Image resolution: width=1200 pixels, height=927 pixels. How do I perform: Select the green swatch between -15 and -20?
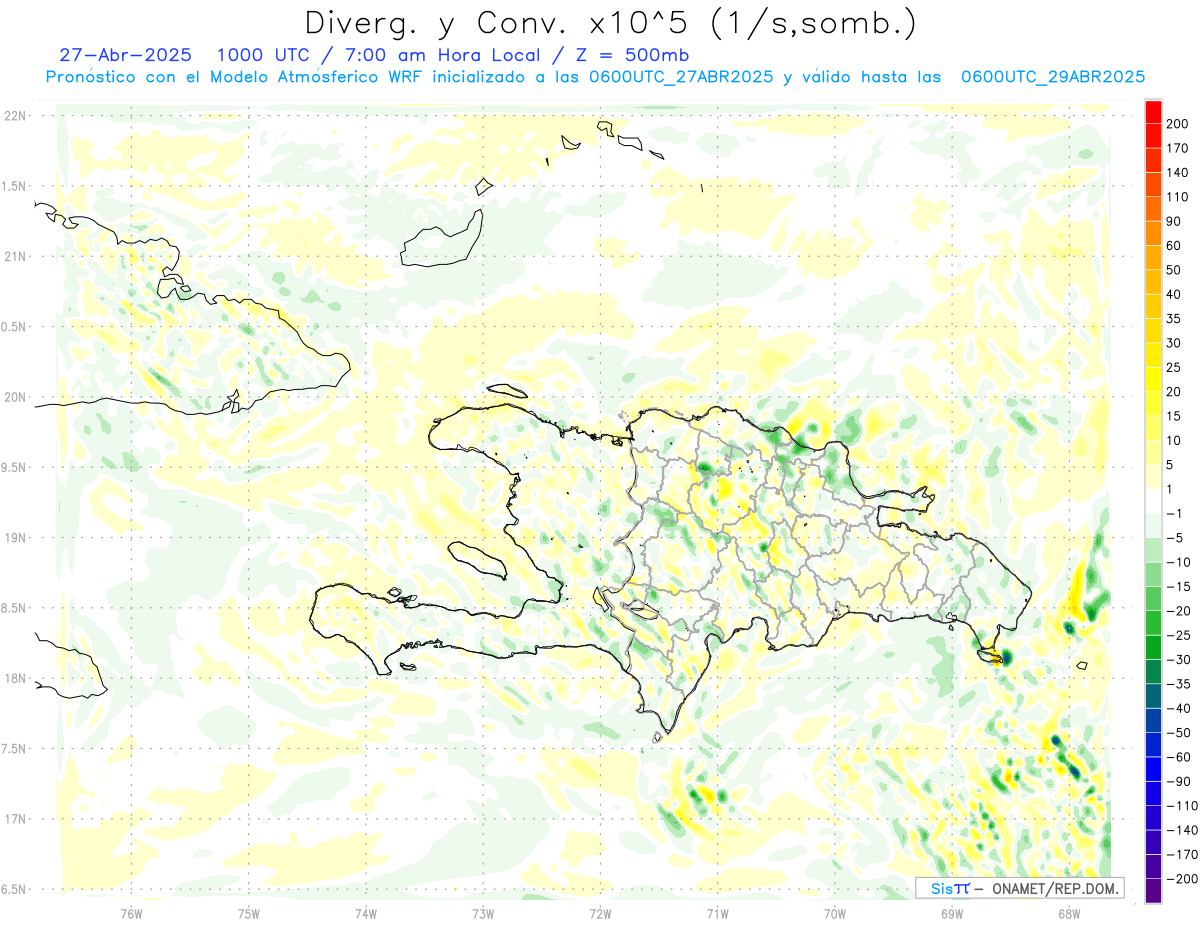[1153, 598]
